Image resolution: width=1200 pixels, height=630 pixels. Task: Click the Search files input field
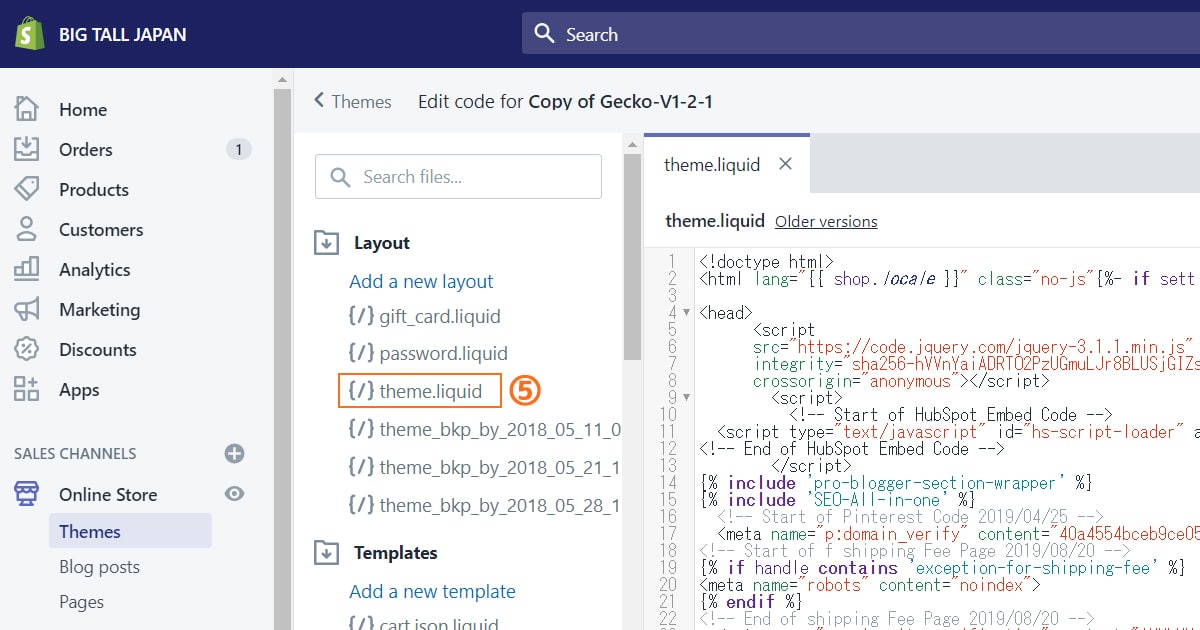(458, 177)
